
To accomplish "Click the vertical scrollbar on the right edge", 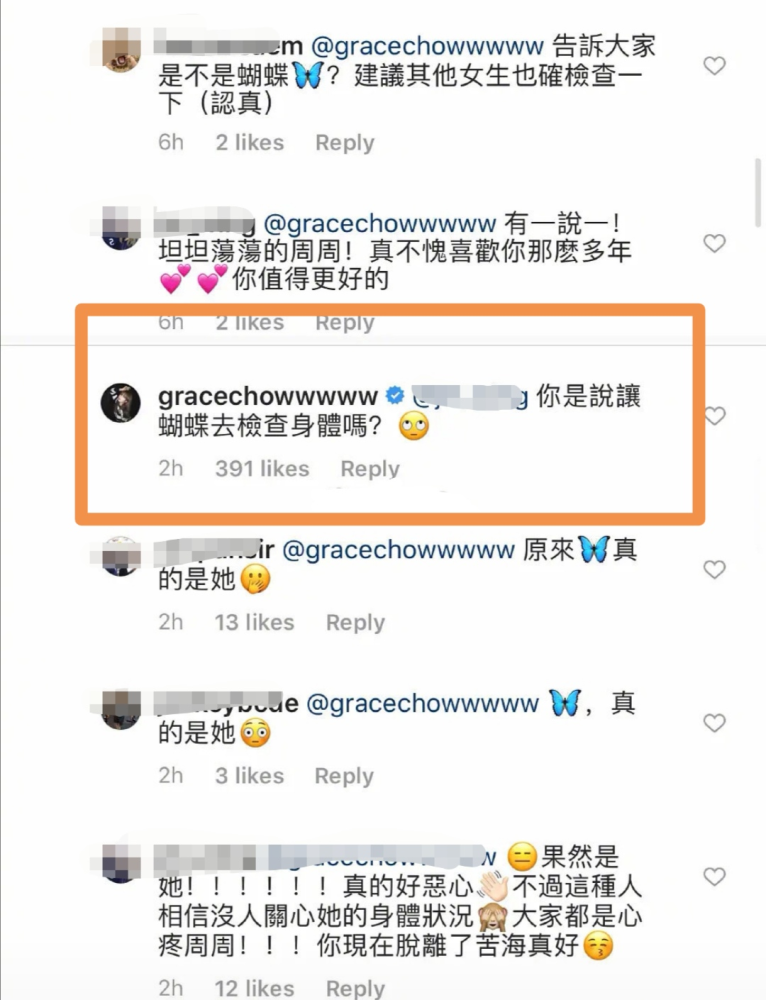I will click(x=757, y=193).
